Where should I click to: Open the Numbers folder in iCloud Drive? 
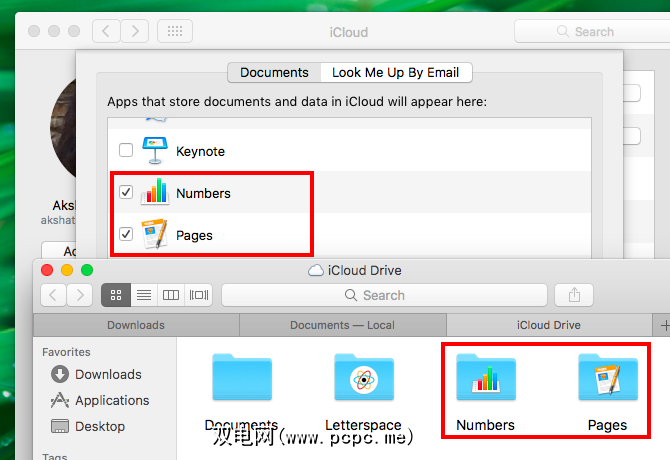(x=486, y=377)
